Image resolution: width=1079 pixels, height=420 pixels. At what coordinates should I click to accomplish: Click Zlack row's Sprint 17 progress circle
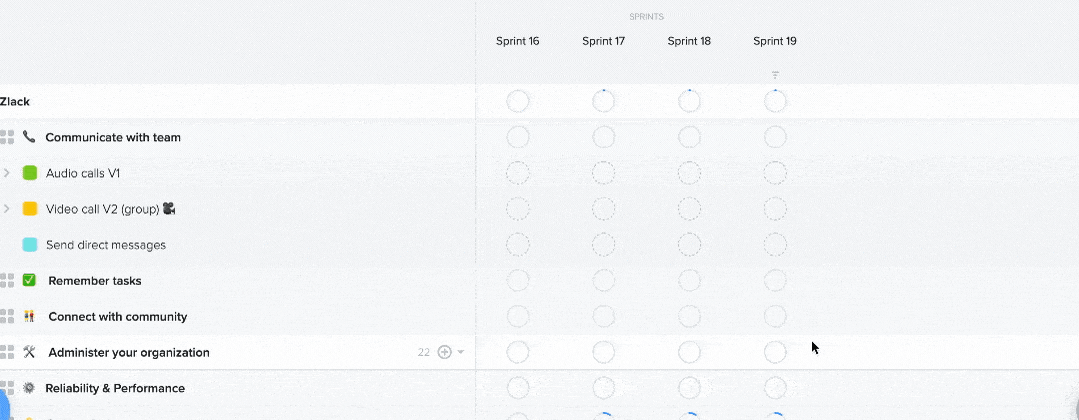[603, 101]
